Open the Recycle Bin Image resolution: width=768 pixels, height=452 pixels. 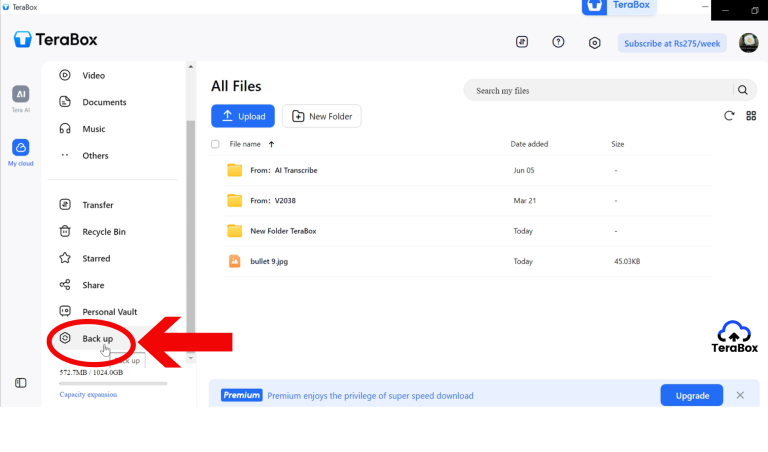tap(104, 232)
